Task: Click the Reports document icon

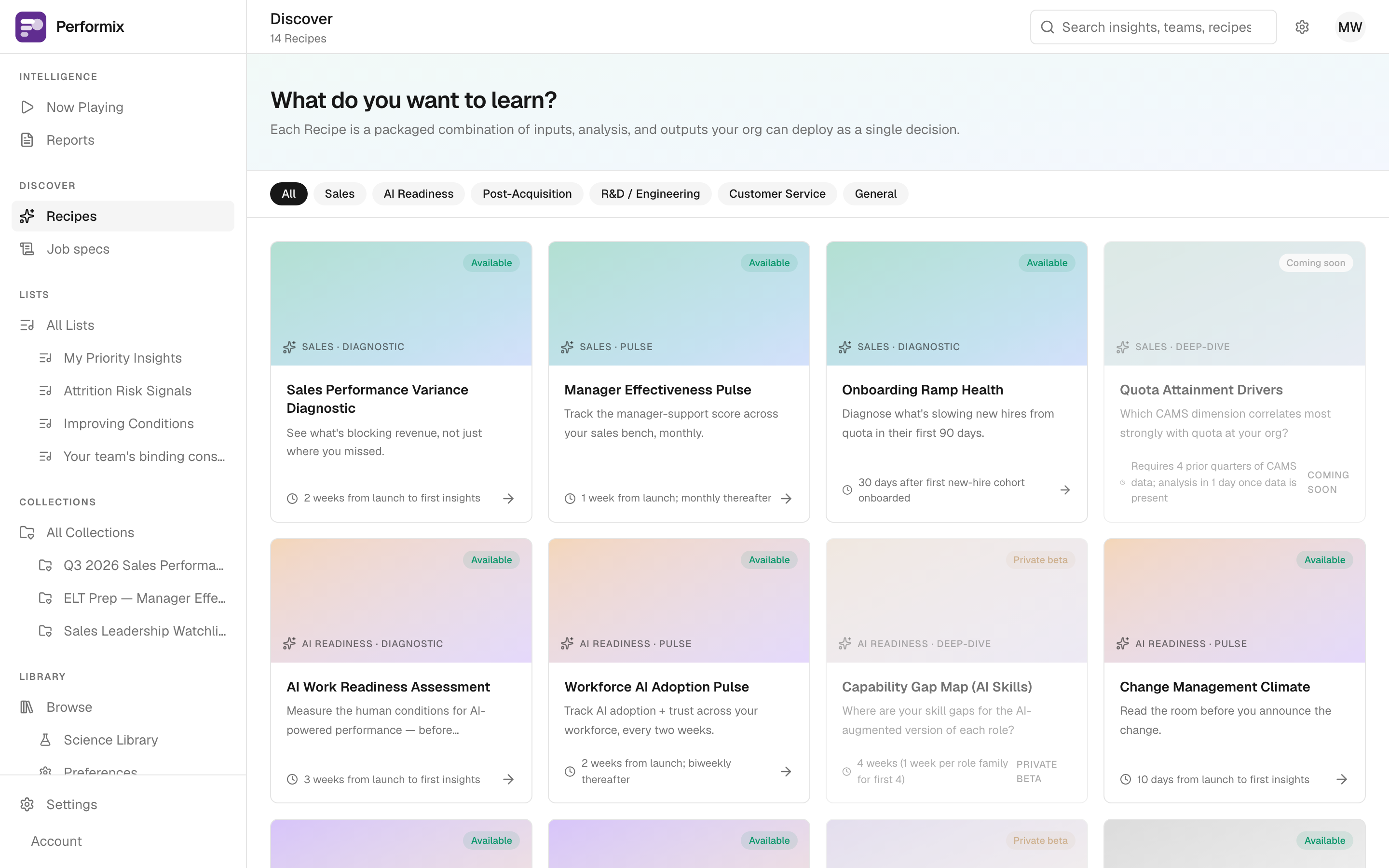Action: (x=27, y=140)
